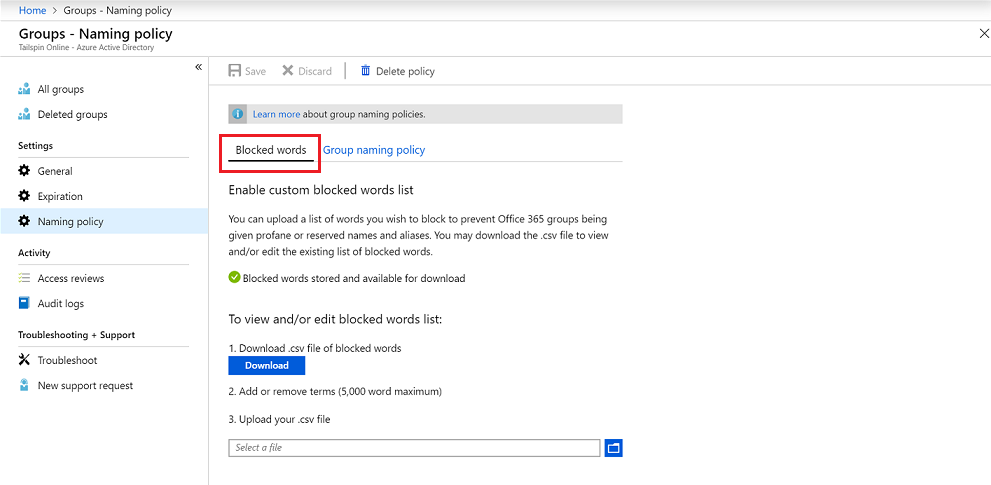Screen dimensions: 991x485
Task: Follow the Learn more link
Action: click(x=276, y=114)
